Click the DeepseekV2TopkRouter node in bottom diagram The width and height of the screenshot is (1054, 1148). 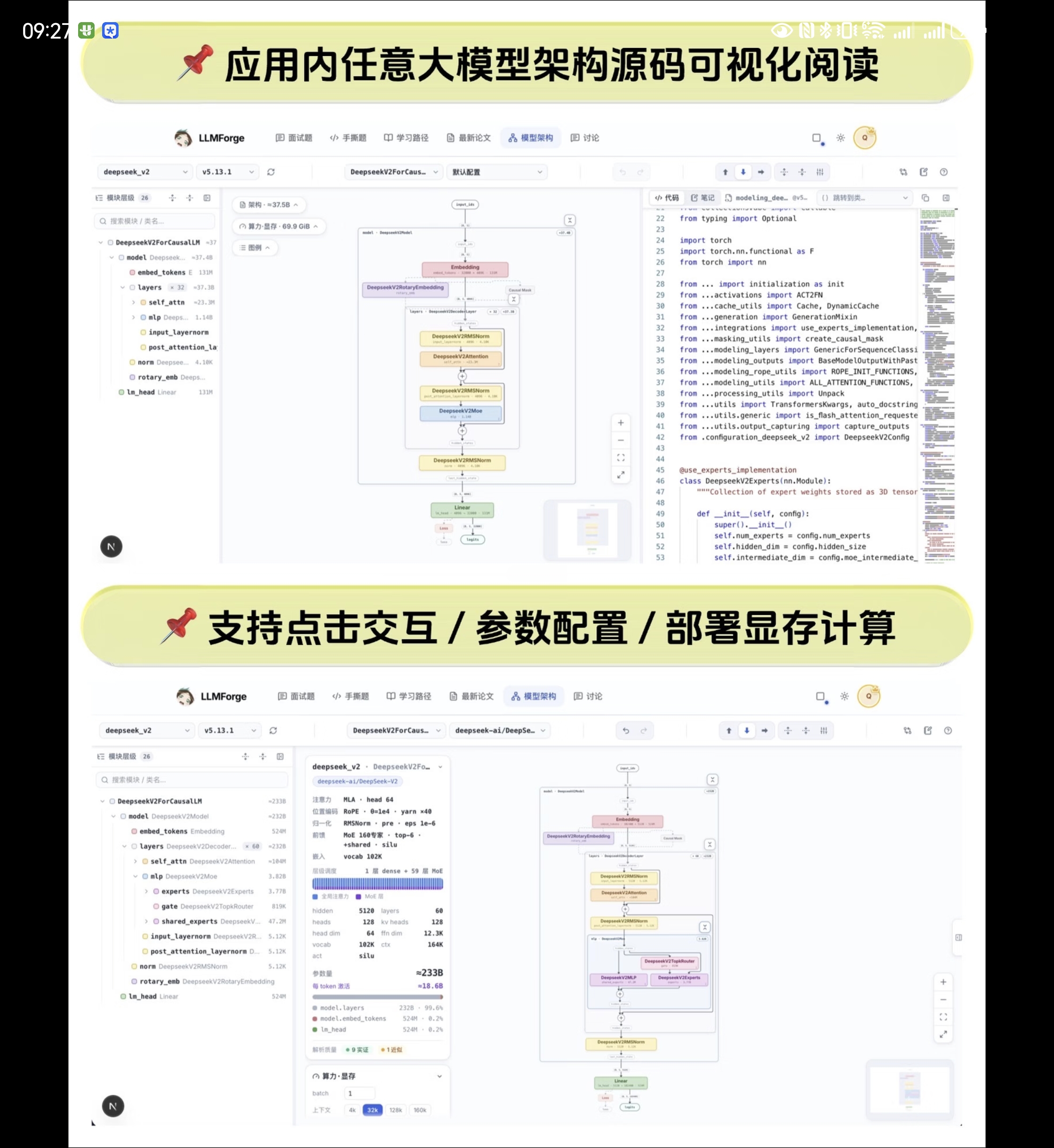coord(670,962)
